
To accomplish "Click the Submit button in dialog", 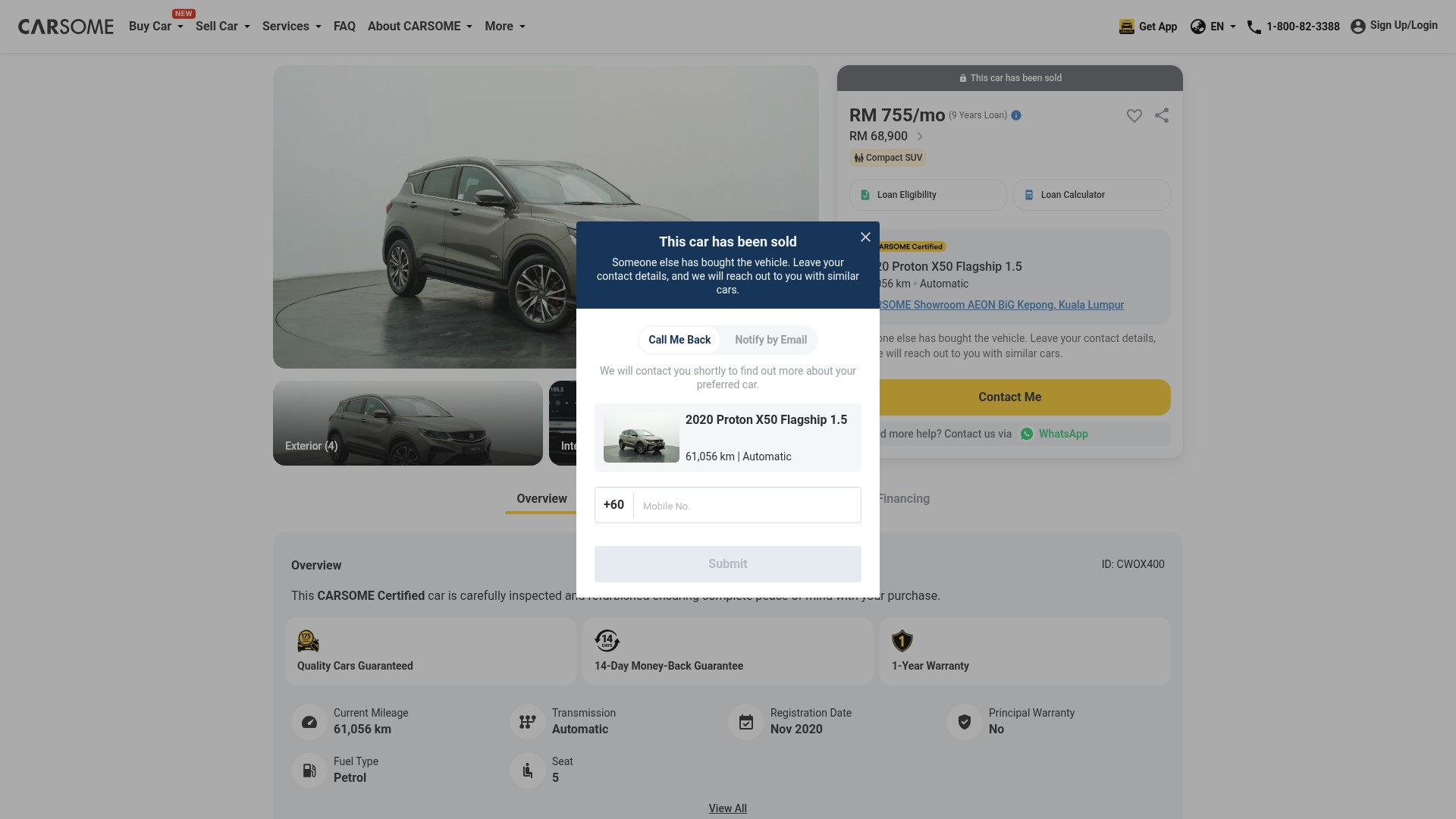I will [728, 564].
